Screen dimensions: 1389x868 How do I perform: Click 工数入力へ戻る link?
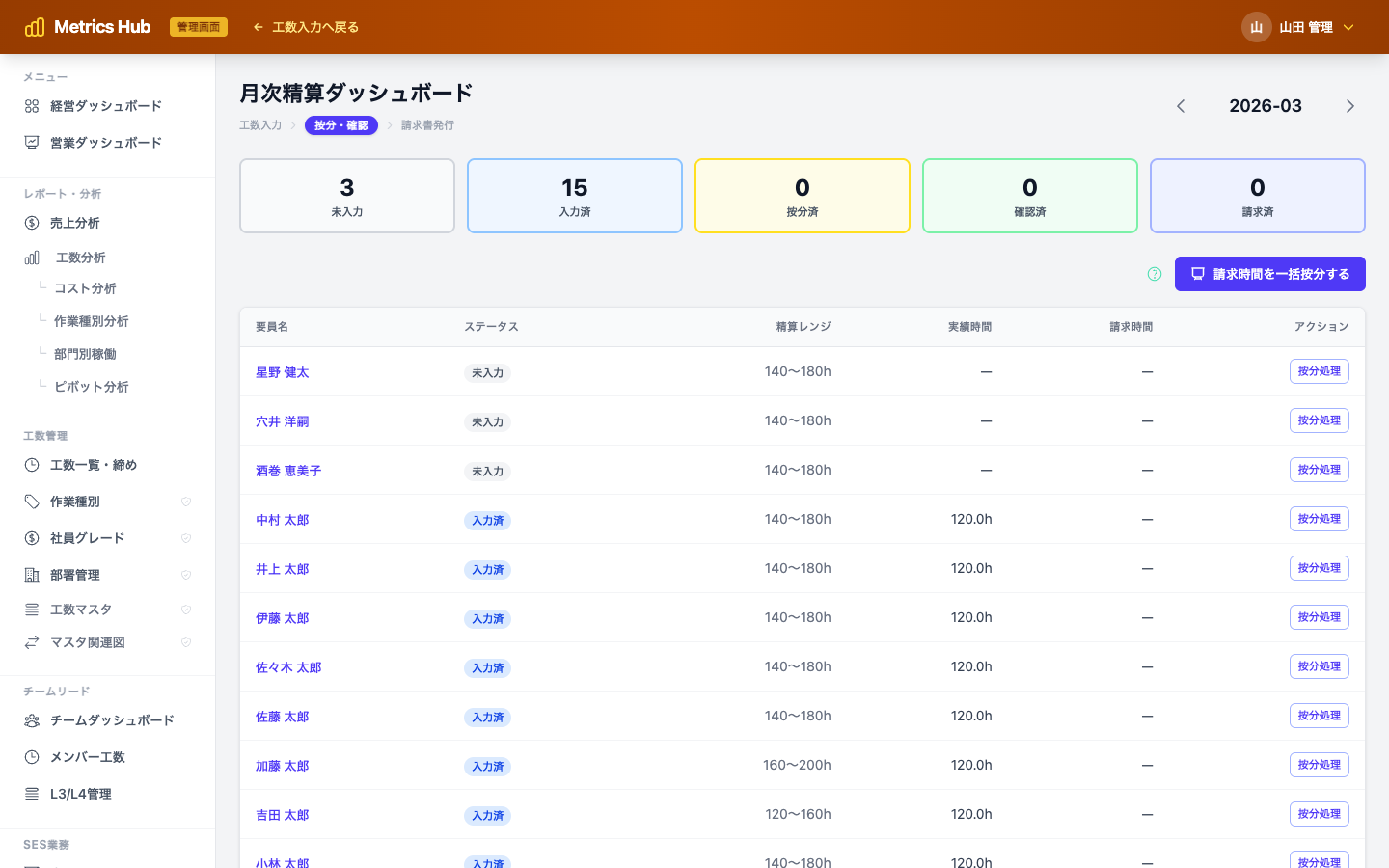[x=306, y=27]
